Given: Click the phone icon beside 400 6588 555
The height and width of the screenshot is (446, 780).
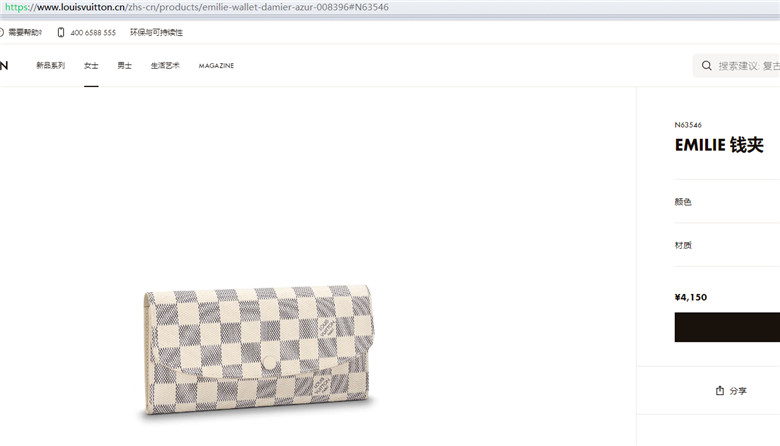Looking at the screenshot, I should click(61, 32).
